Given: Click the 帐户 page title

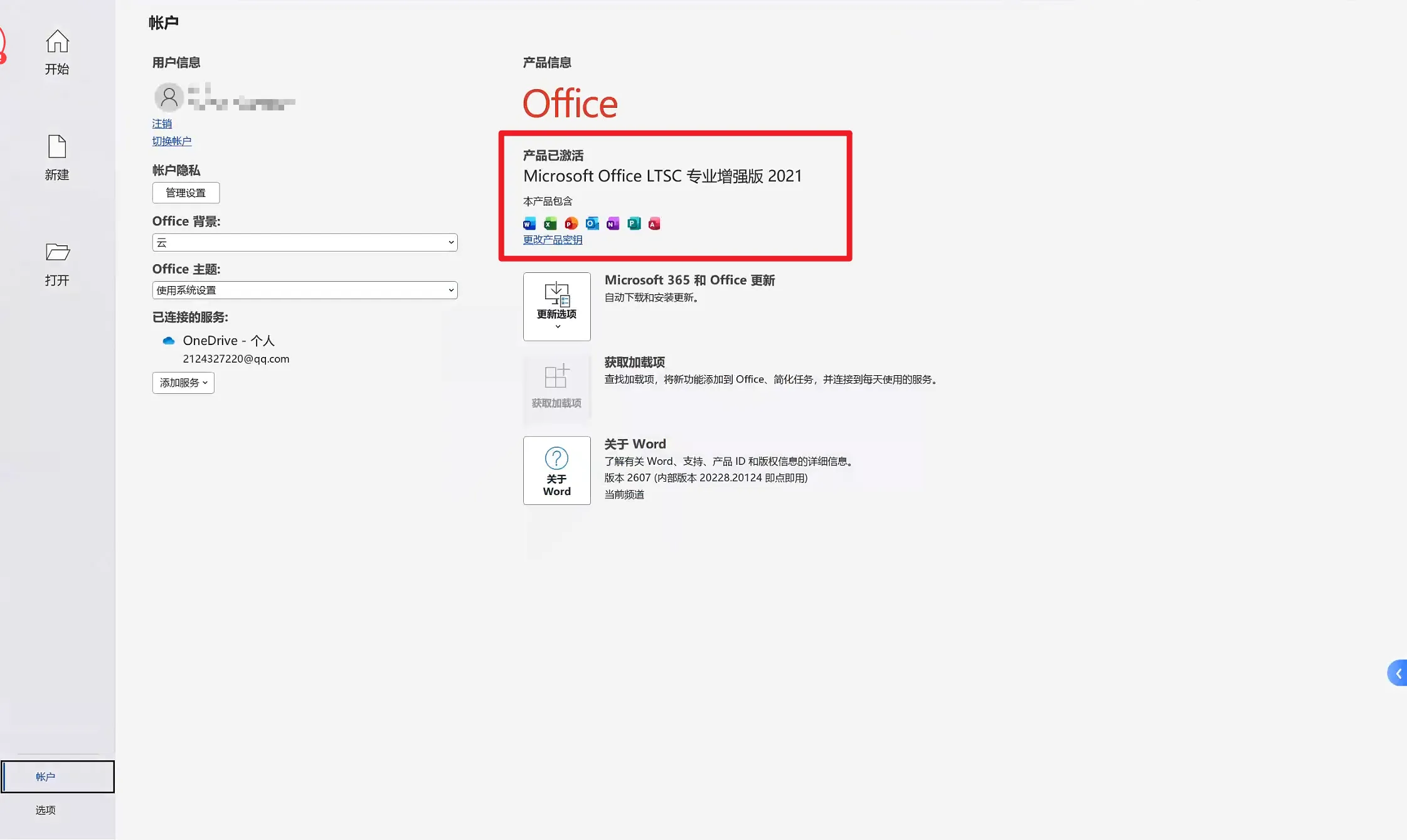Looking at the screenshot, I should coord(164,23).
